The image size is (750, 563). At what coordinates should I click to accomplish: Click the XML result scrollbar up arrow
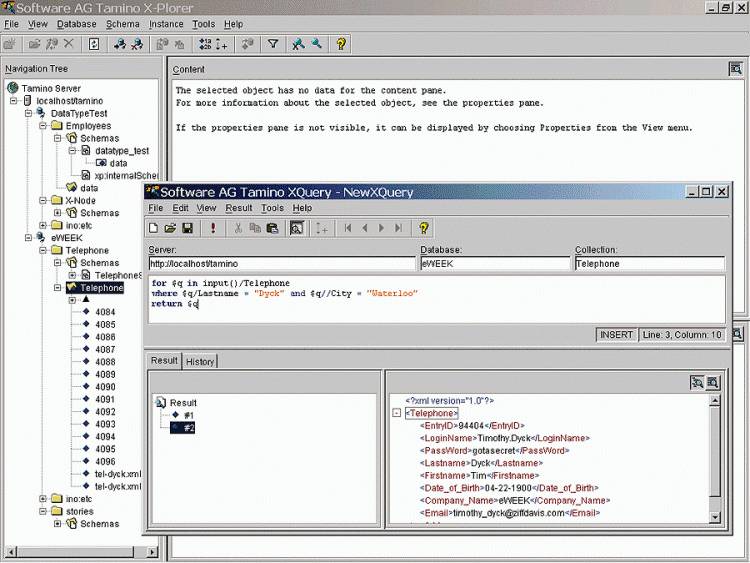pyautogui.click(x=715, y=401)
